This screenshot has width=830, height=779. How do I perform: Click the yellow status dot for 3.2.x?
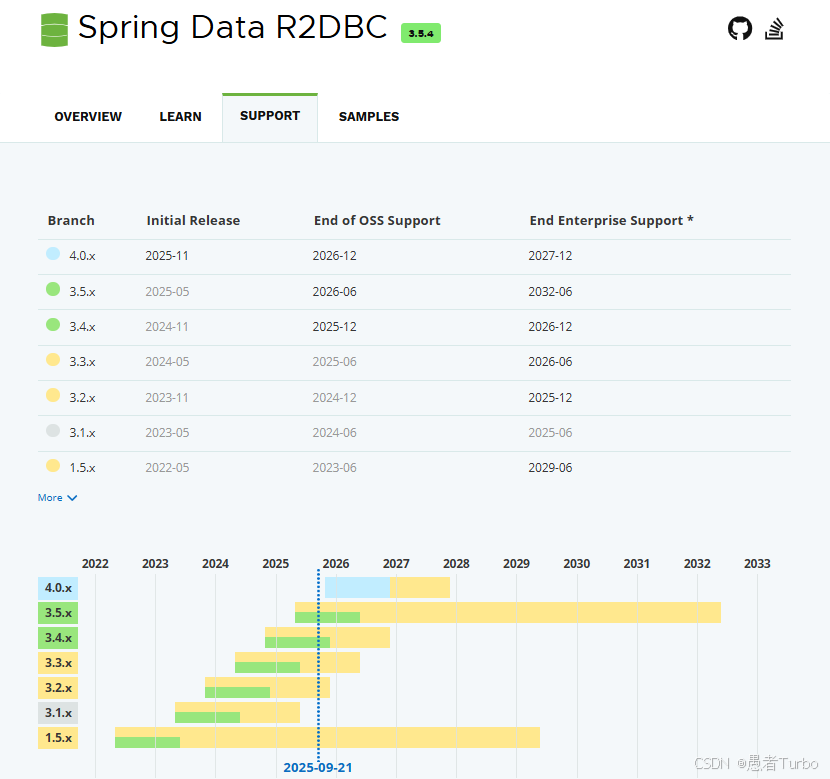coord(53,395)
